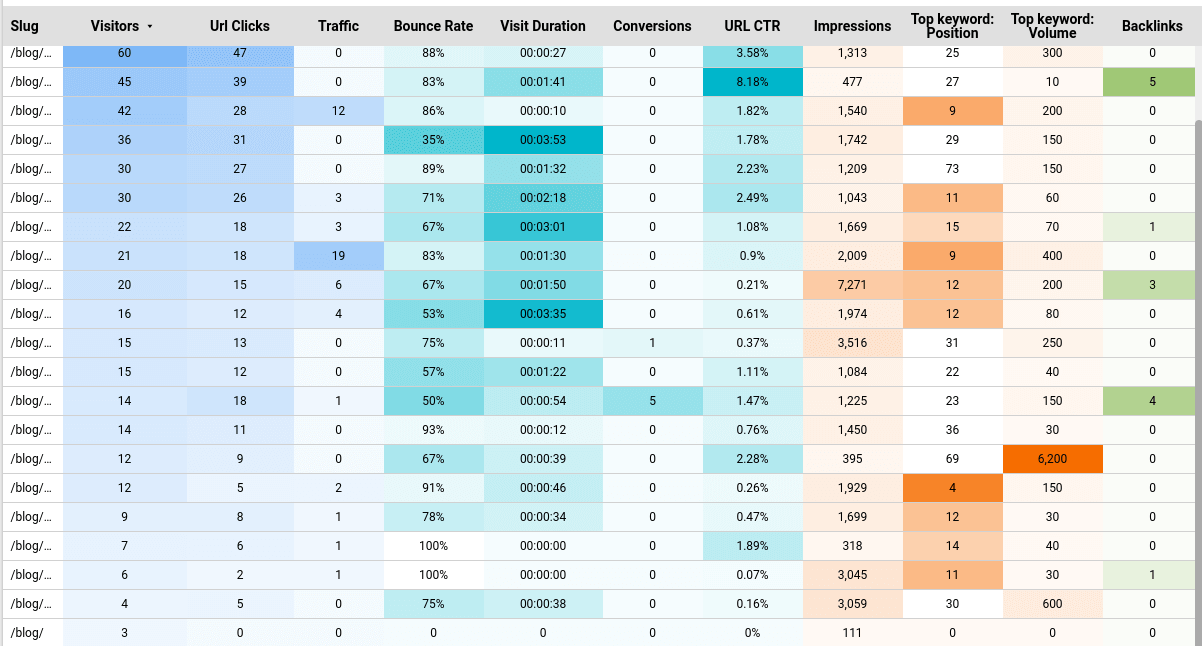This screenshot has height=646, width=1202.
Task: Click the orange position cell showing 4
Action: (x=952, y=488)
